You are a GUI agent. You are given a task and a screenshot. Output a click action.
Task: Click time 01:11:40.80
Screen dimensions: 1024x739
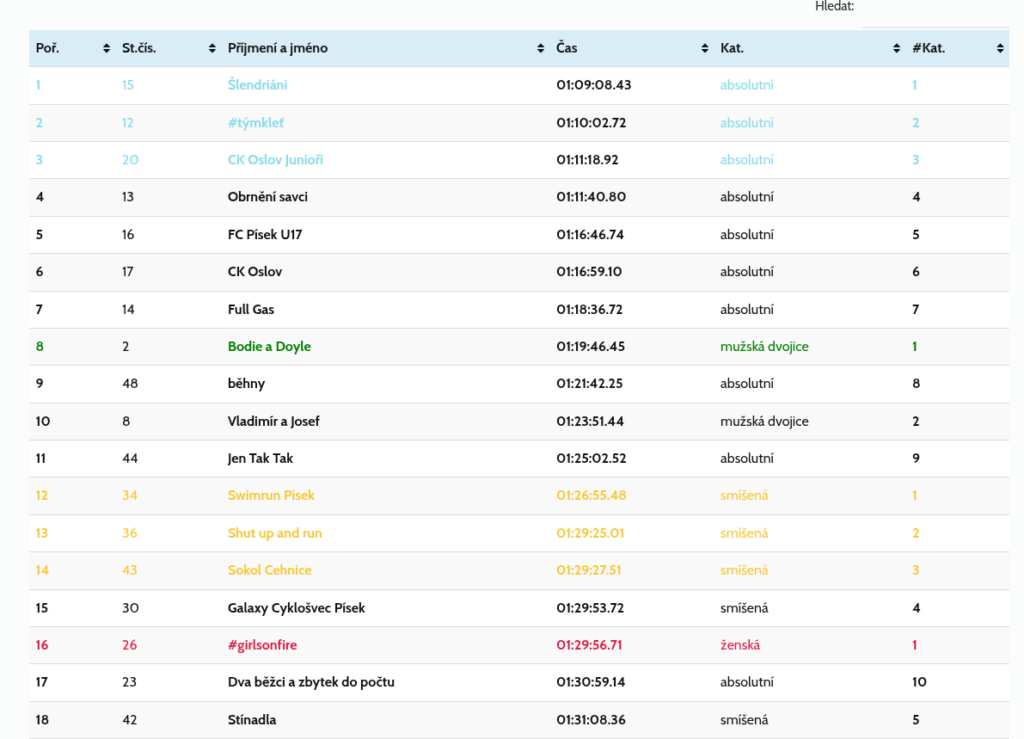[591, 197]
